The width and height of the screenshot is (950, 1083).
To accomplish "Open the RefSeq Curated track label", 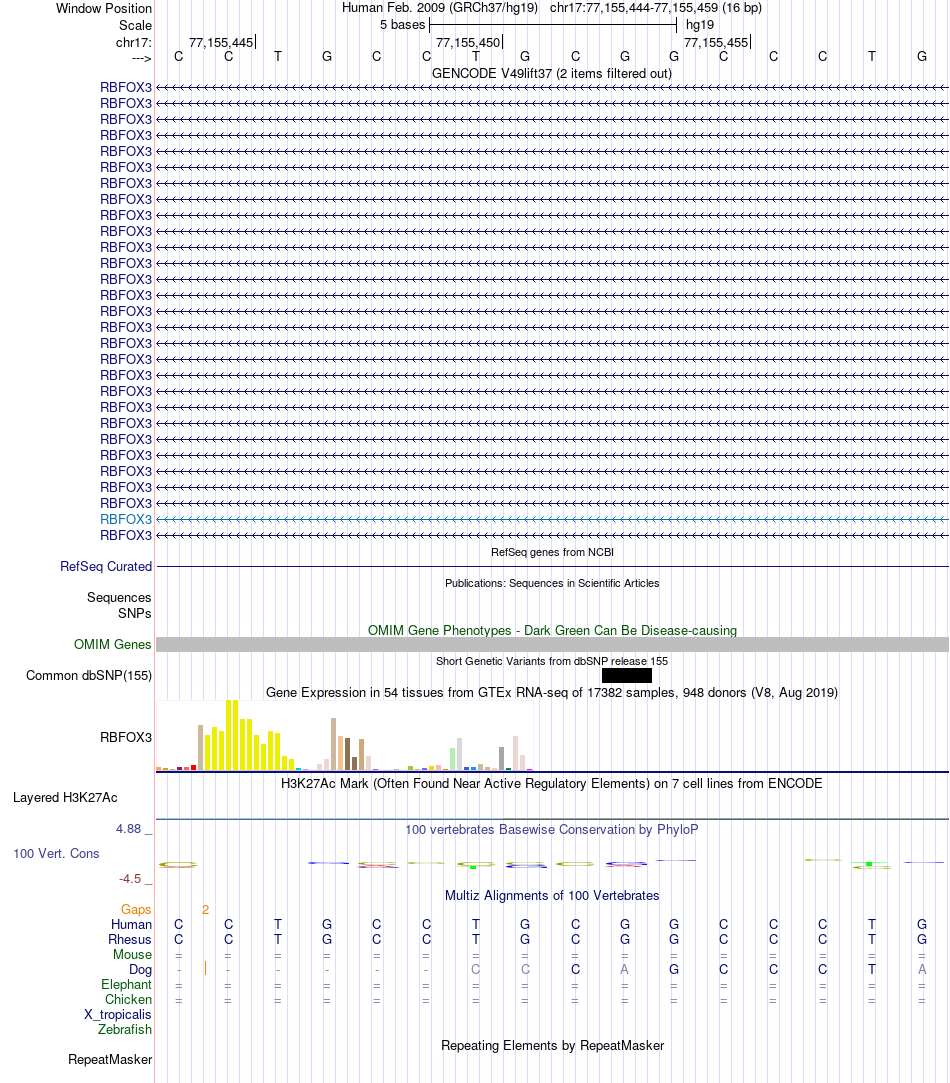I will [x=106, y=566].
